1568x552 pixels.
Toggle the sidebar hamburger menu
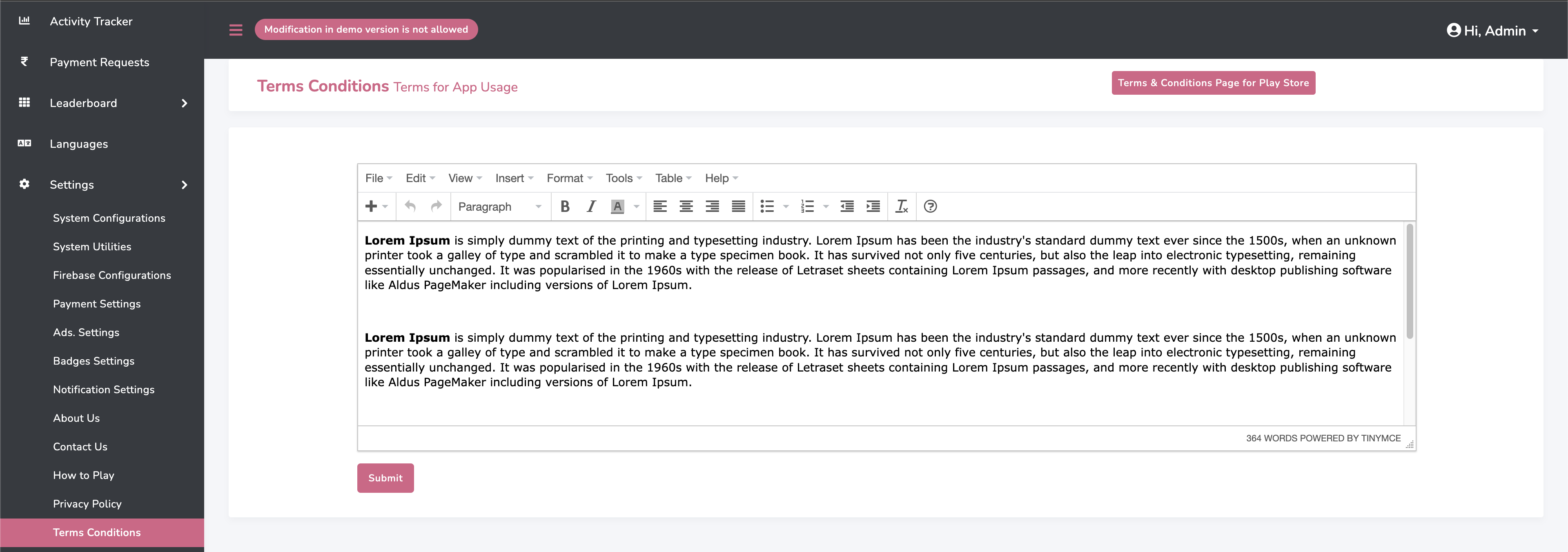236,30
